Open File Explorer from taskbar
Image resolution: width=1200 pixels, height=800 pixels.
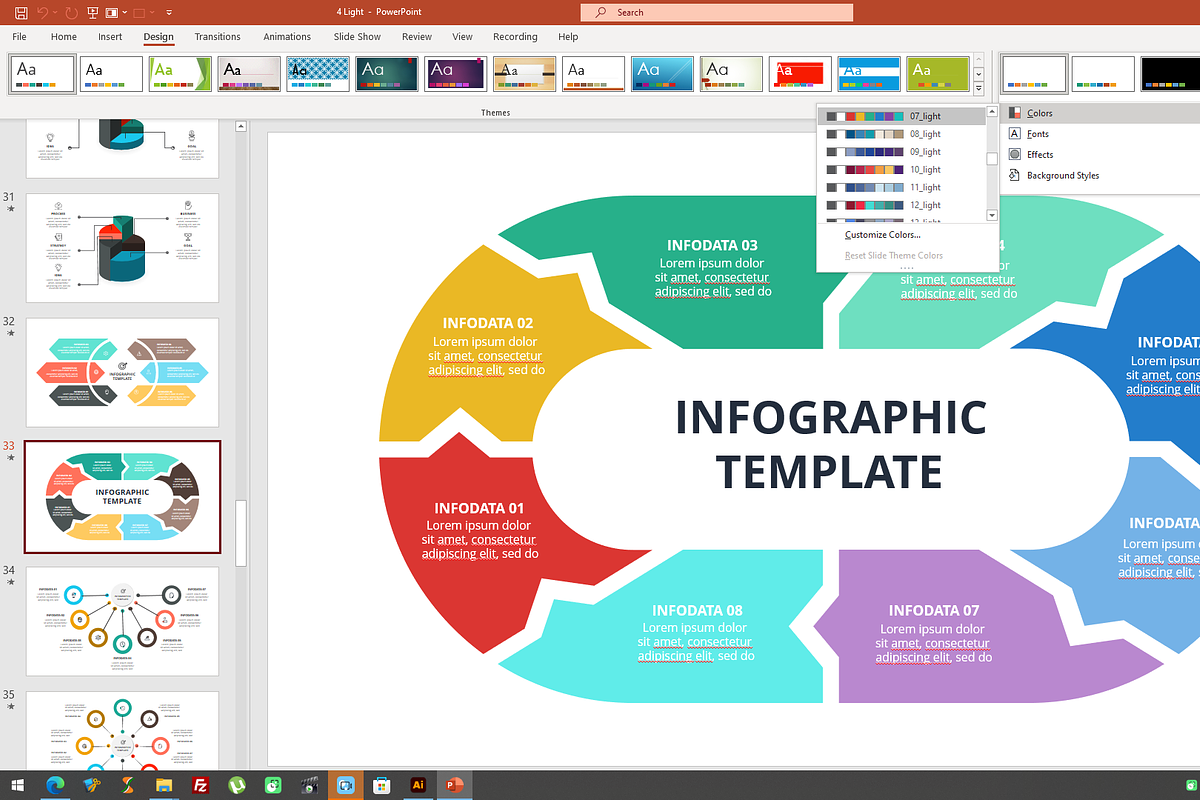pos(163,785)
